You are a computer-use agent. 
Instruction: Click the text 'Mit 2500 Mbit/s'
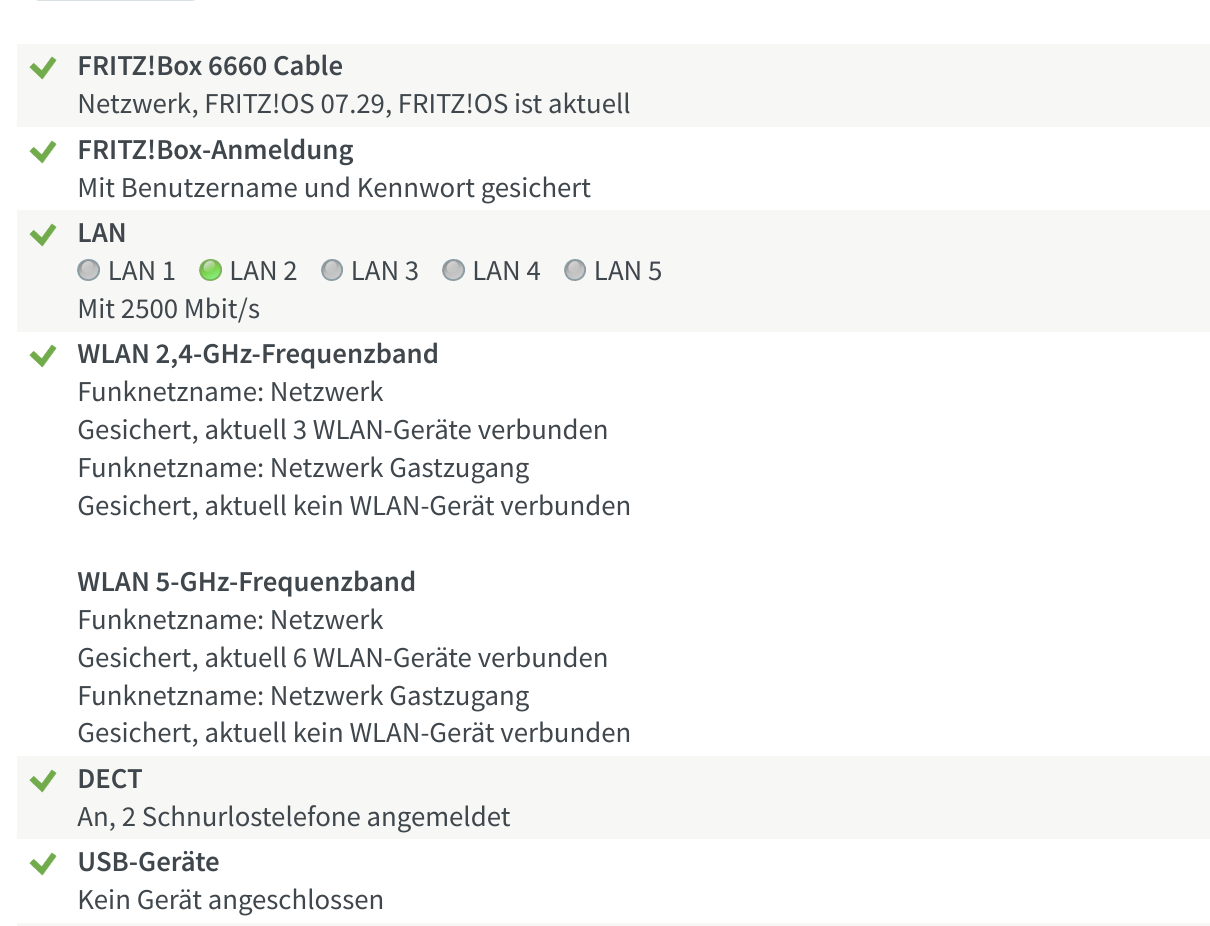168,309
